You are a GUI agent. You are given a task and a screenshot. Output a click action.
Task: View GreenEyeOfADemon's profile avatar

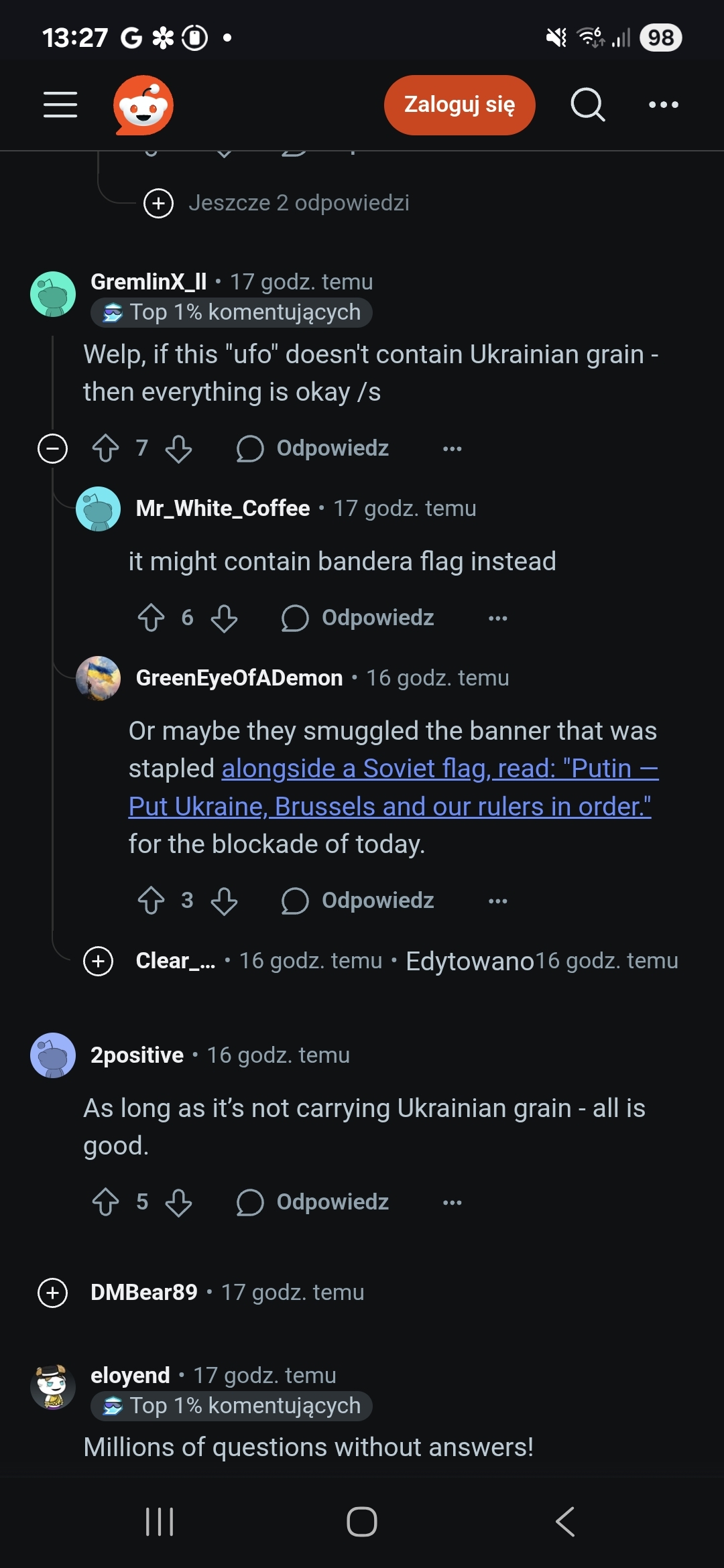coord(99,678)
